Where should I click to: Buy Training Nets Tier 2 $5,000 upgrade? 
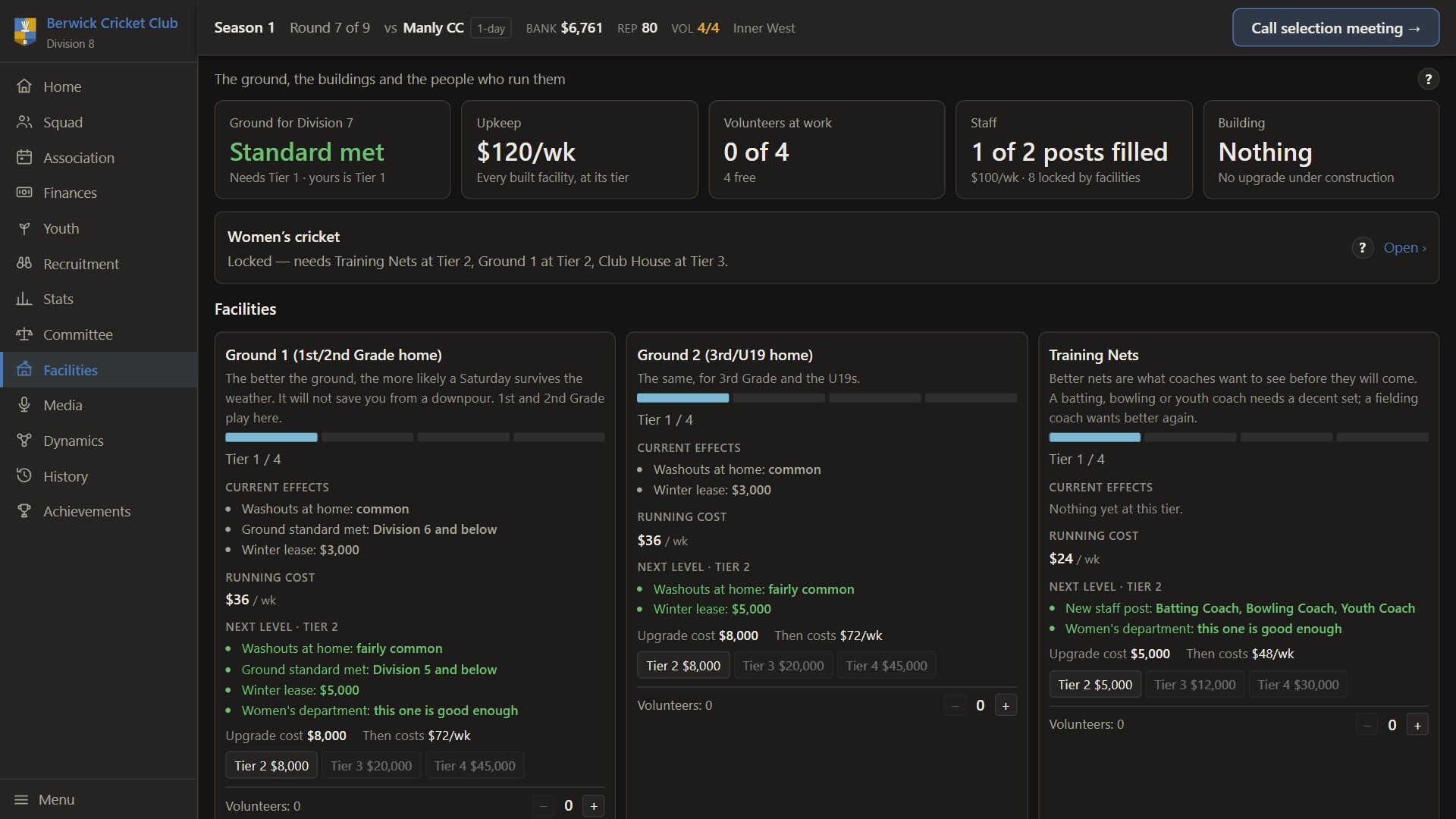[x=1095, y=685]
